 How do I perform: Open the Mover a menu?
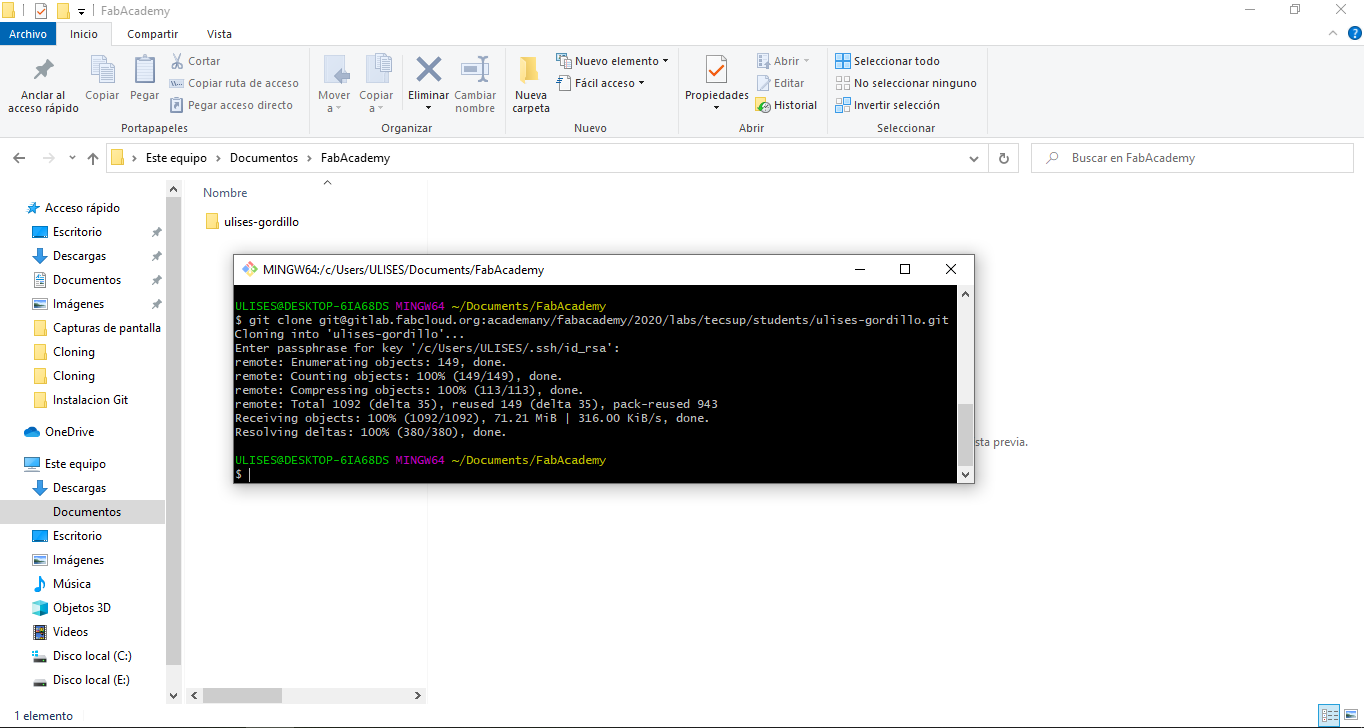(x=334, y=84)
